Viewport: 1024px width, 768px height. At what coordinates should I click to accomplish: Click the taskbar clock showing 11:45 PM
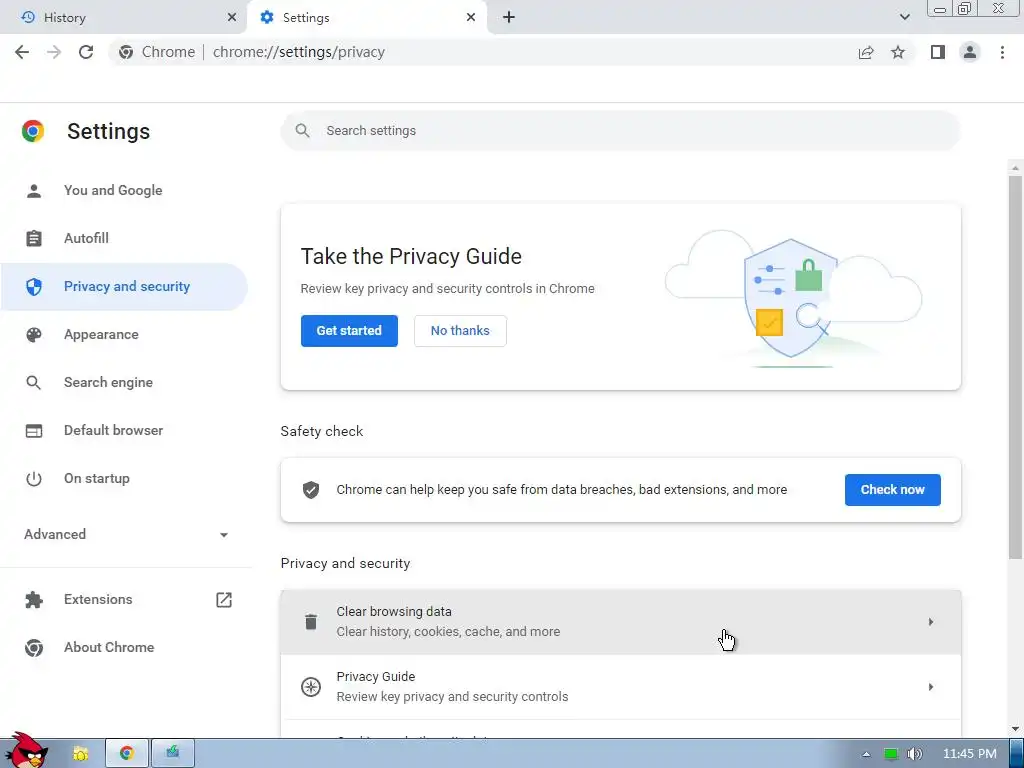coord(970,754)
